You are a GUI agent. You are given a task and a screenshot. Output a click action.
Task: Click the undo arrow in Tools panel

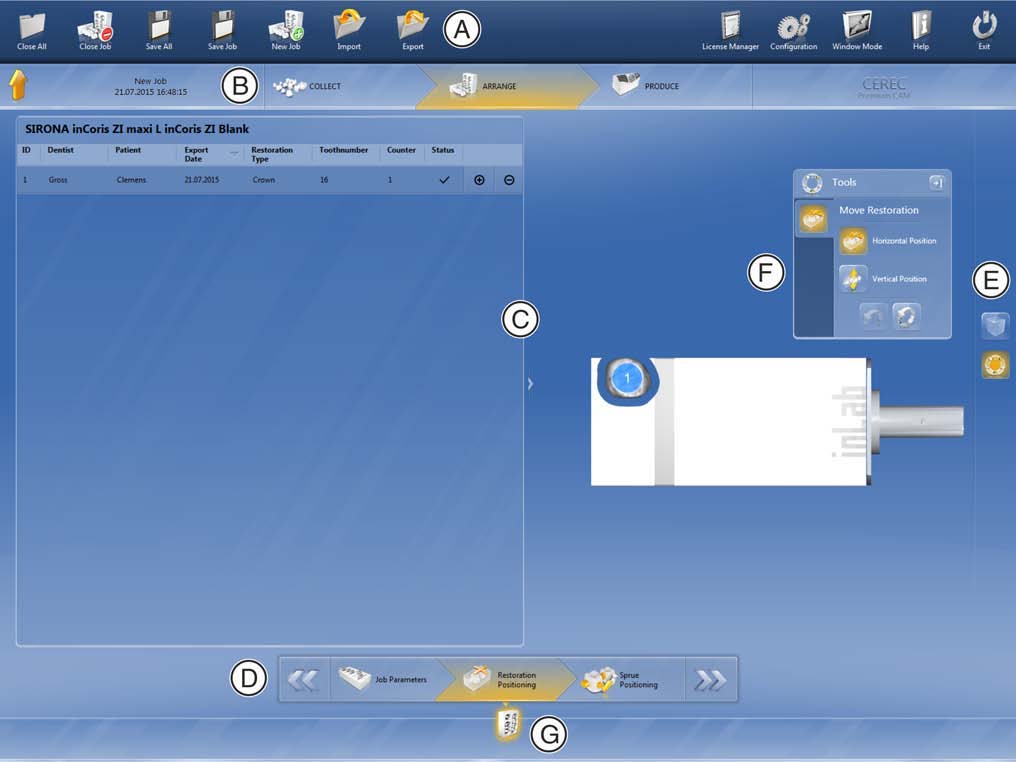pos(873,317)
